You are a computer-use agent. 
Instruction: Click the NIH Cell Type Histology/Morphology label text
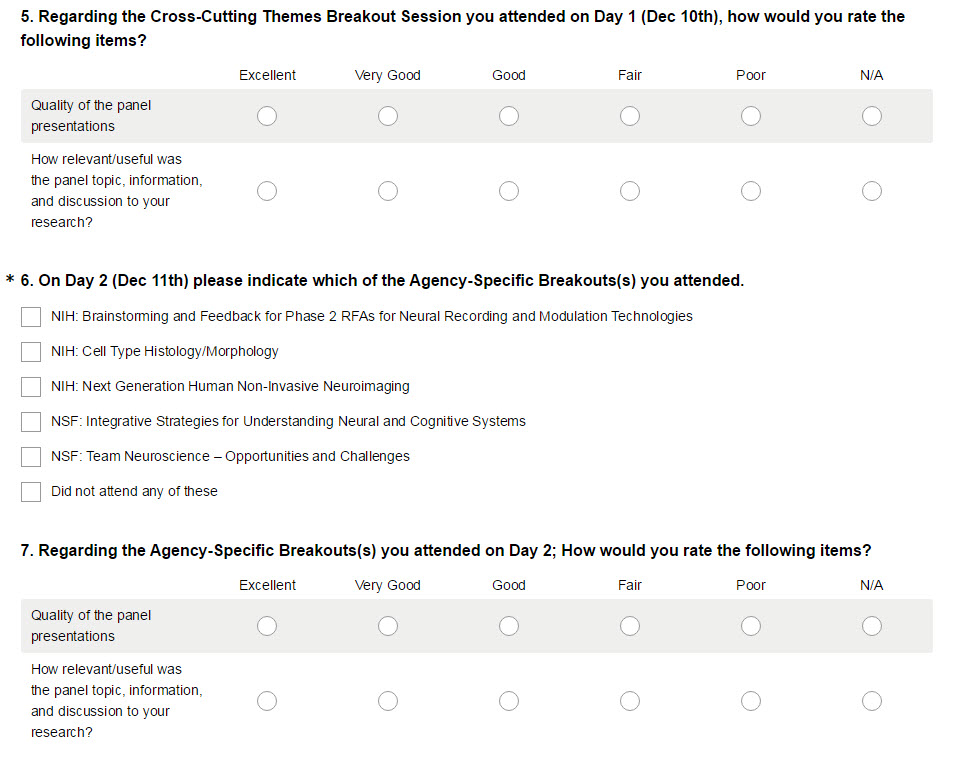tap(165, 352)
